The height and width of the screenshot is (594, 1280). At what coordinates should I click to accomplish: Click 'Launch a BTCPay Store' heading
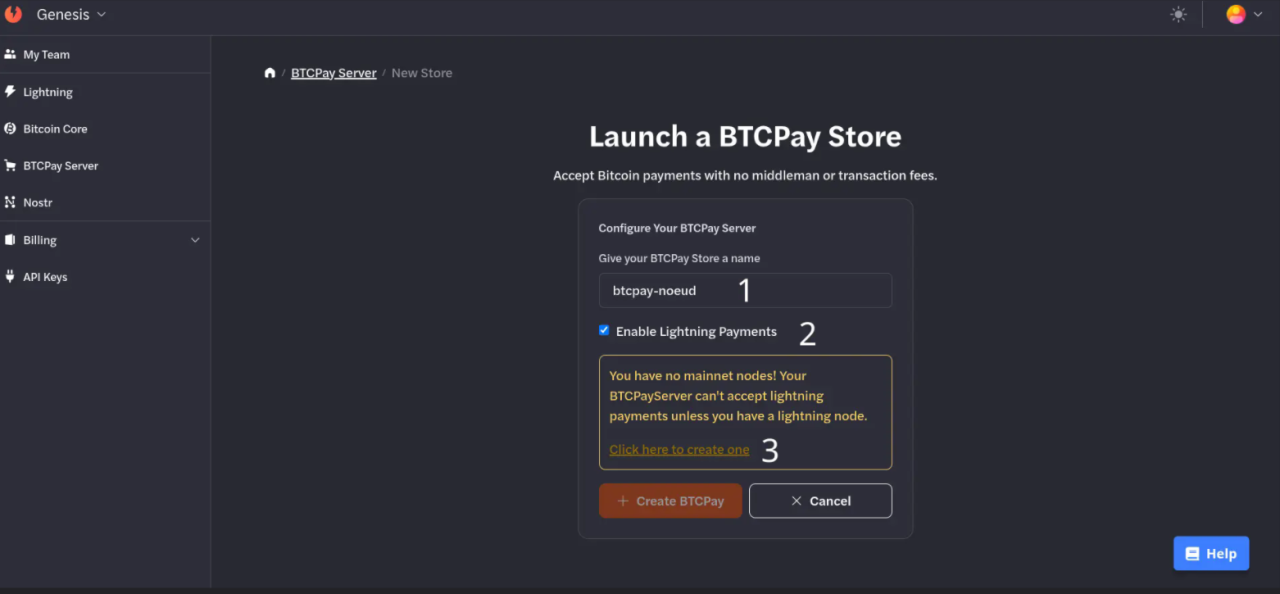[745, 137]
